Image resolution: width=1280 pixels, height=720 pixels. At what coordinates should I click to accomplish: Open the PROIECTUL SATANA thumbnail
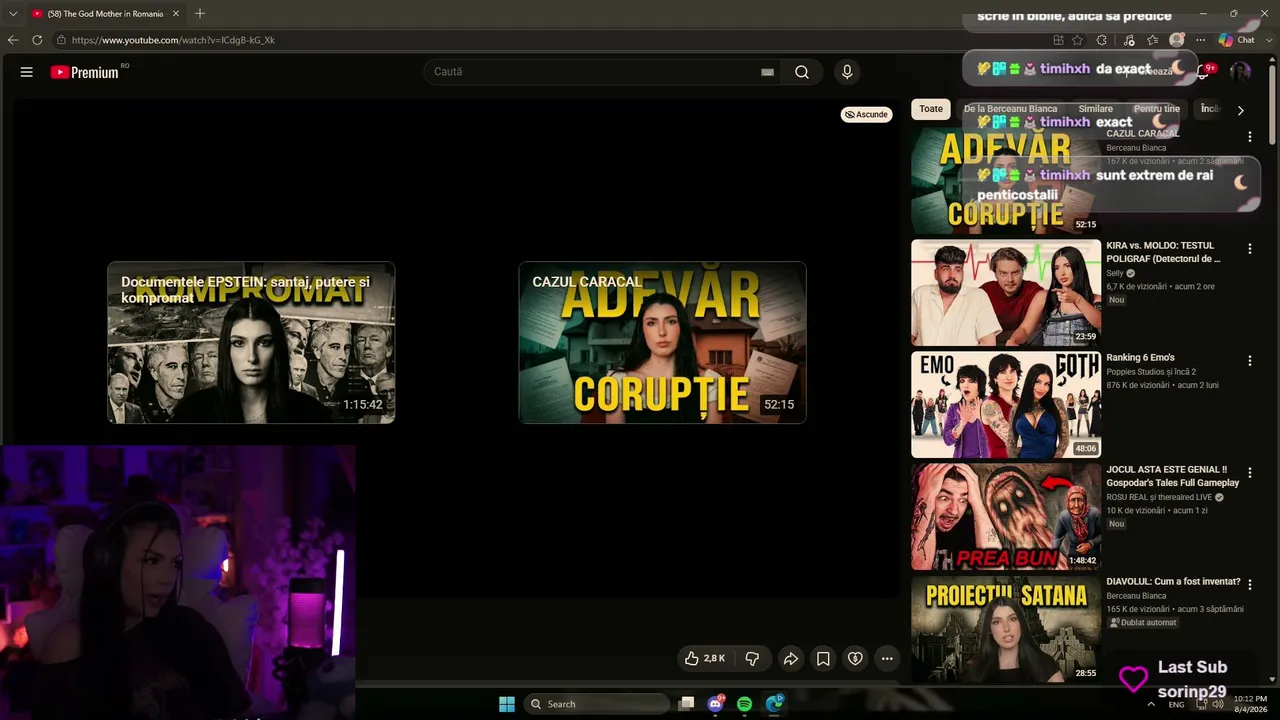(x=1006, y=628)
